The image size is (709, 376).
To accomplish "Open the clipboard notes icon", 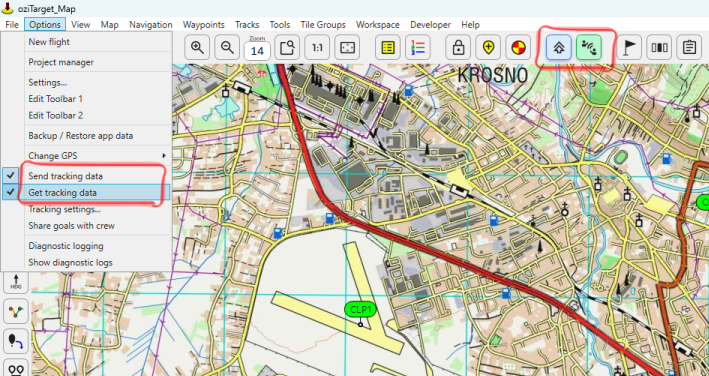I will tap(689, 47).
